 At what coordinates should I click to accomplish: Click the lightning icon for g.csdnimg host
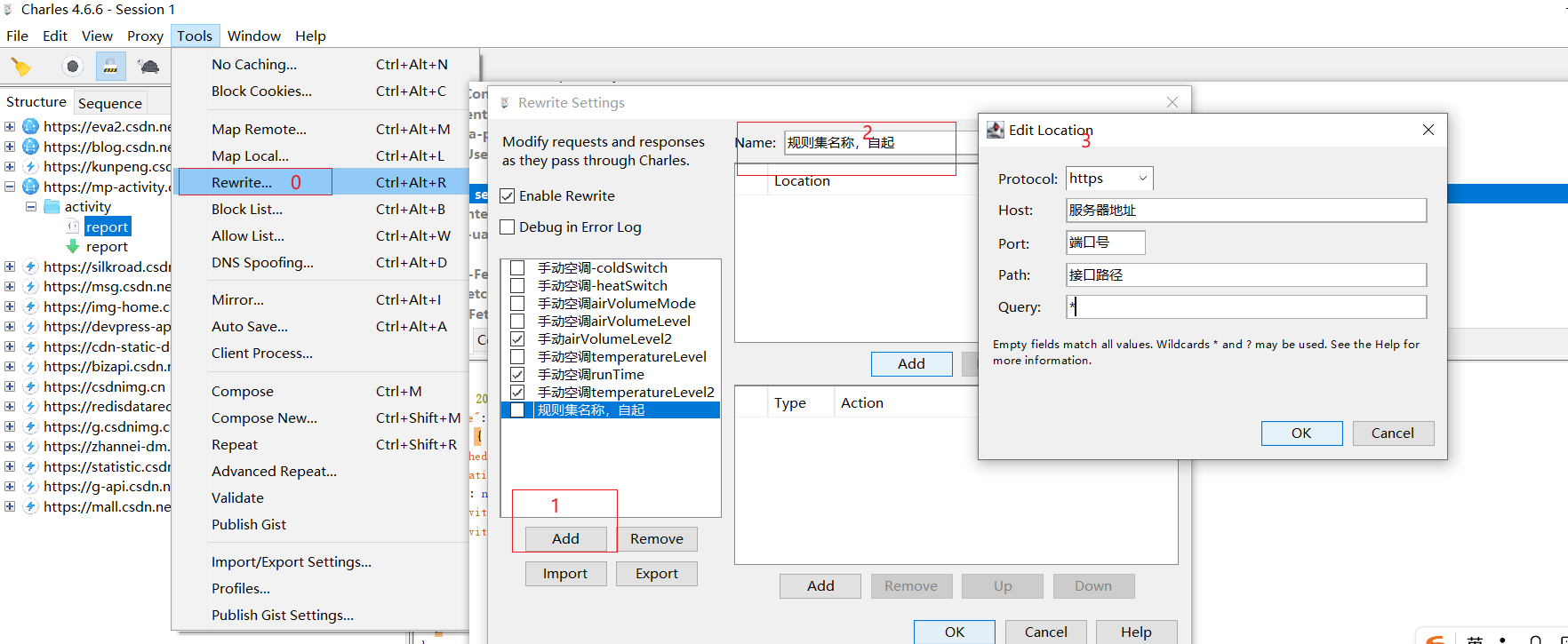tap(30, 426)
